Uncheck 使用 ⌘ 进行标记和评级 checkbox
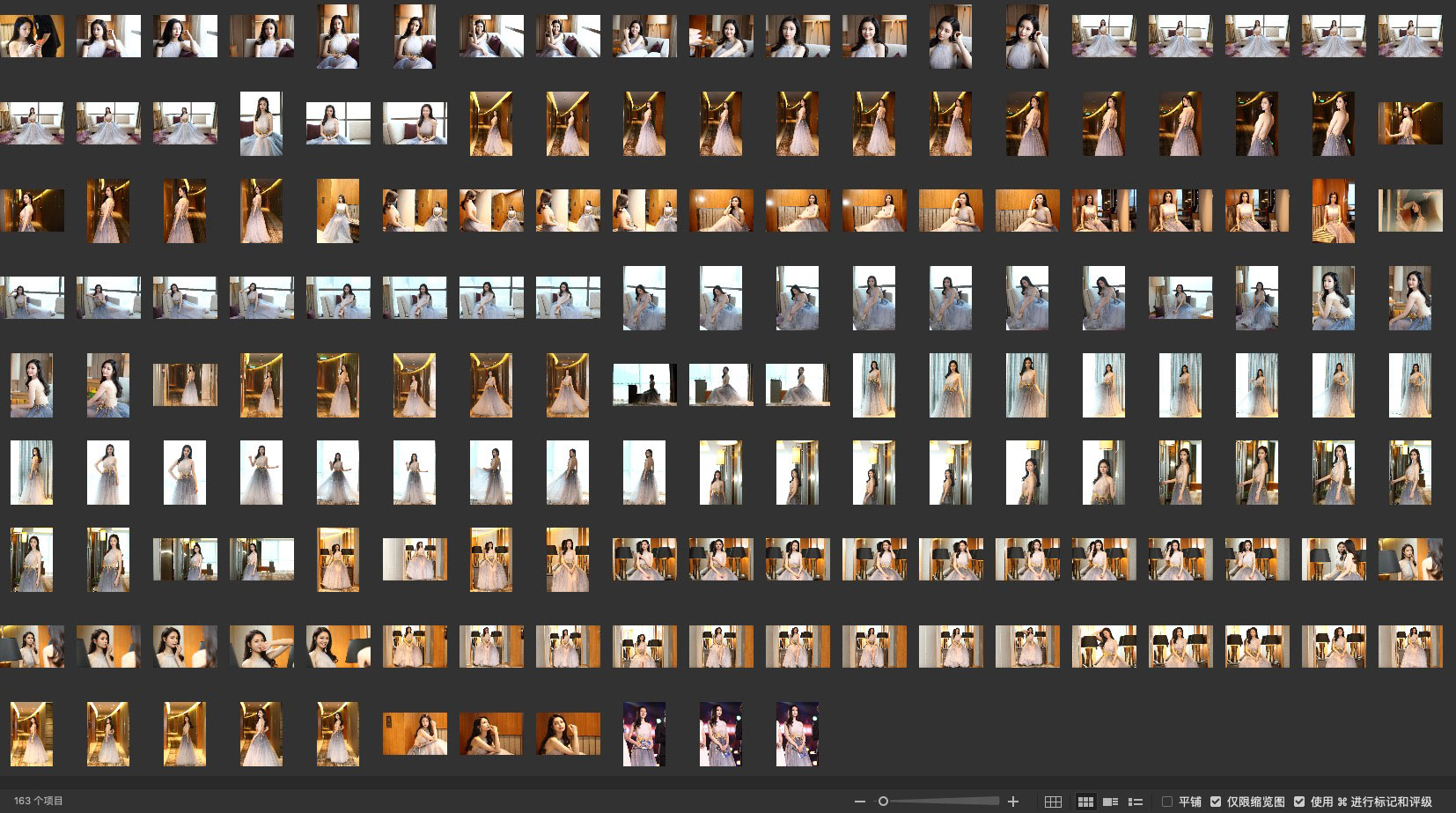 1299,802
